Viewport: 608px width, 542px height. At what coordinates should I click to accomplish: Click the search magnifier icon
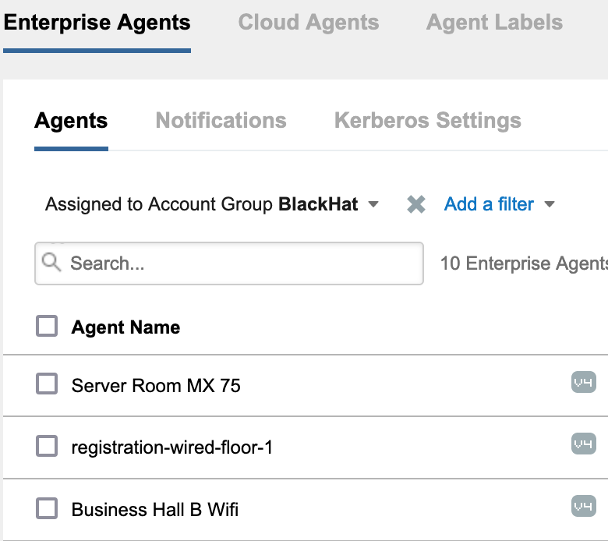click(52, 263)
